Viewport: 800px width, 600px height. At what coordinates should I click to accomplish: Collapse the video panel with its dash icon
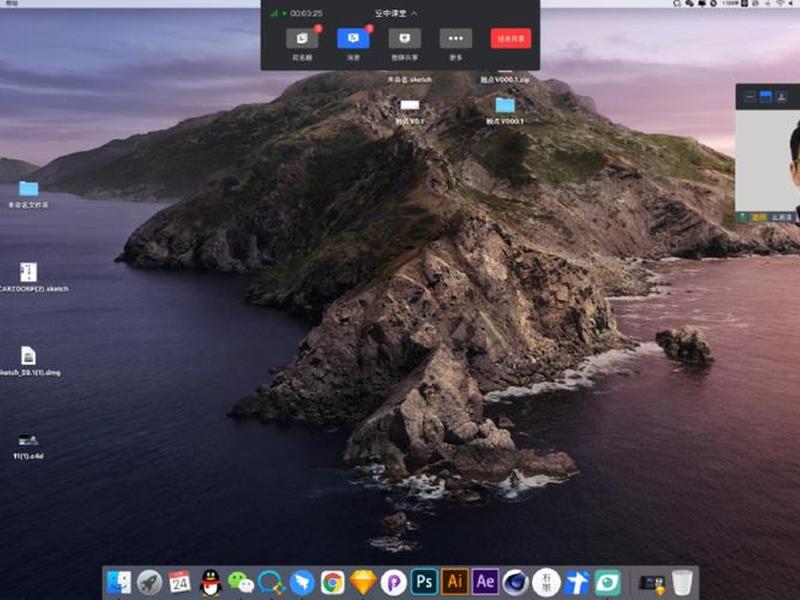[749, 97]
